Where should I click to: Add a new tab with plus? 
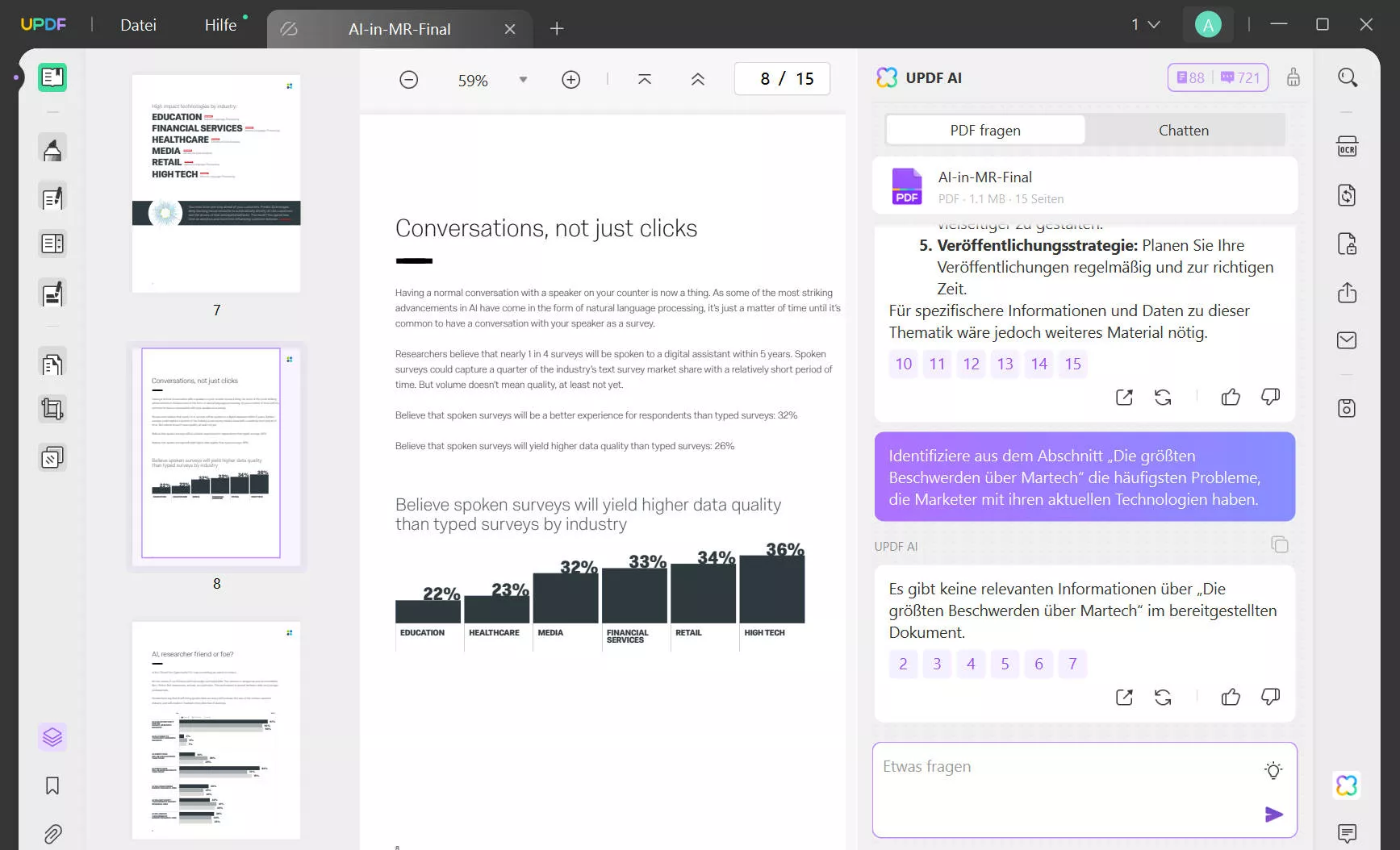pos(557,29)
